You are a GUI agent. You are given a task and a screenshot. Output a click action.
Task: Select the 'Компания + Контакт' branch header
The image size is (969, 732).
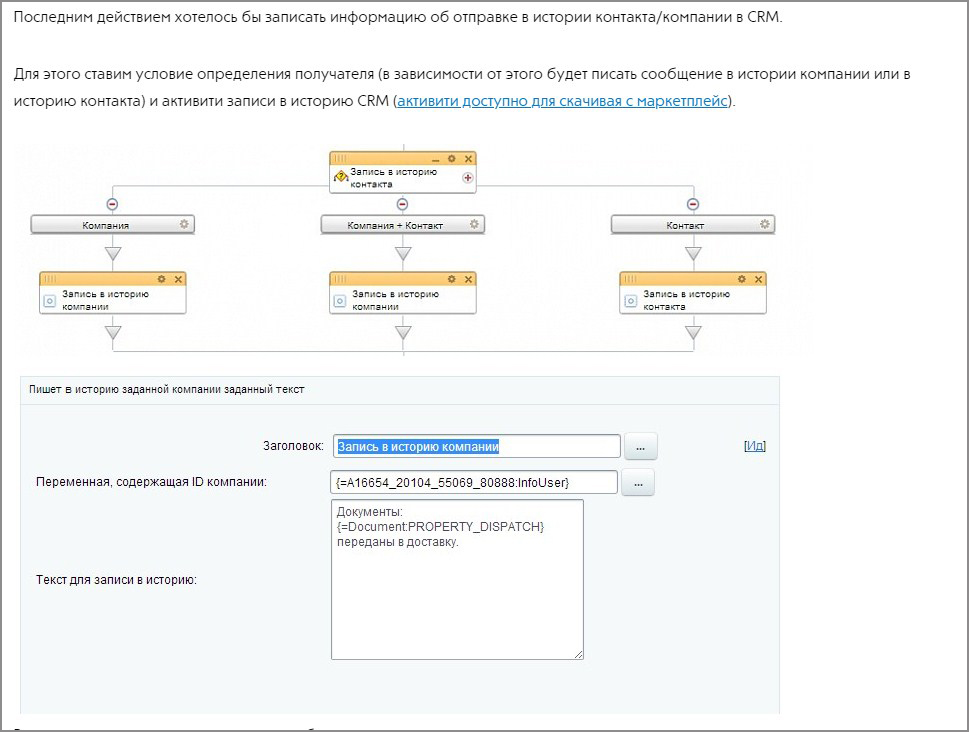(402, 224)
